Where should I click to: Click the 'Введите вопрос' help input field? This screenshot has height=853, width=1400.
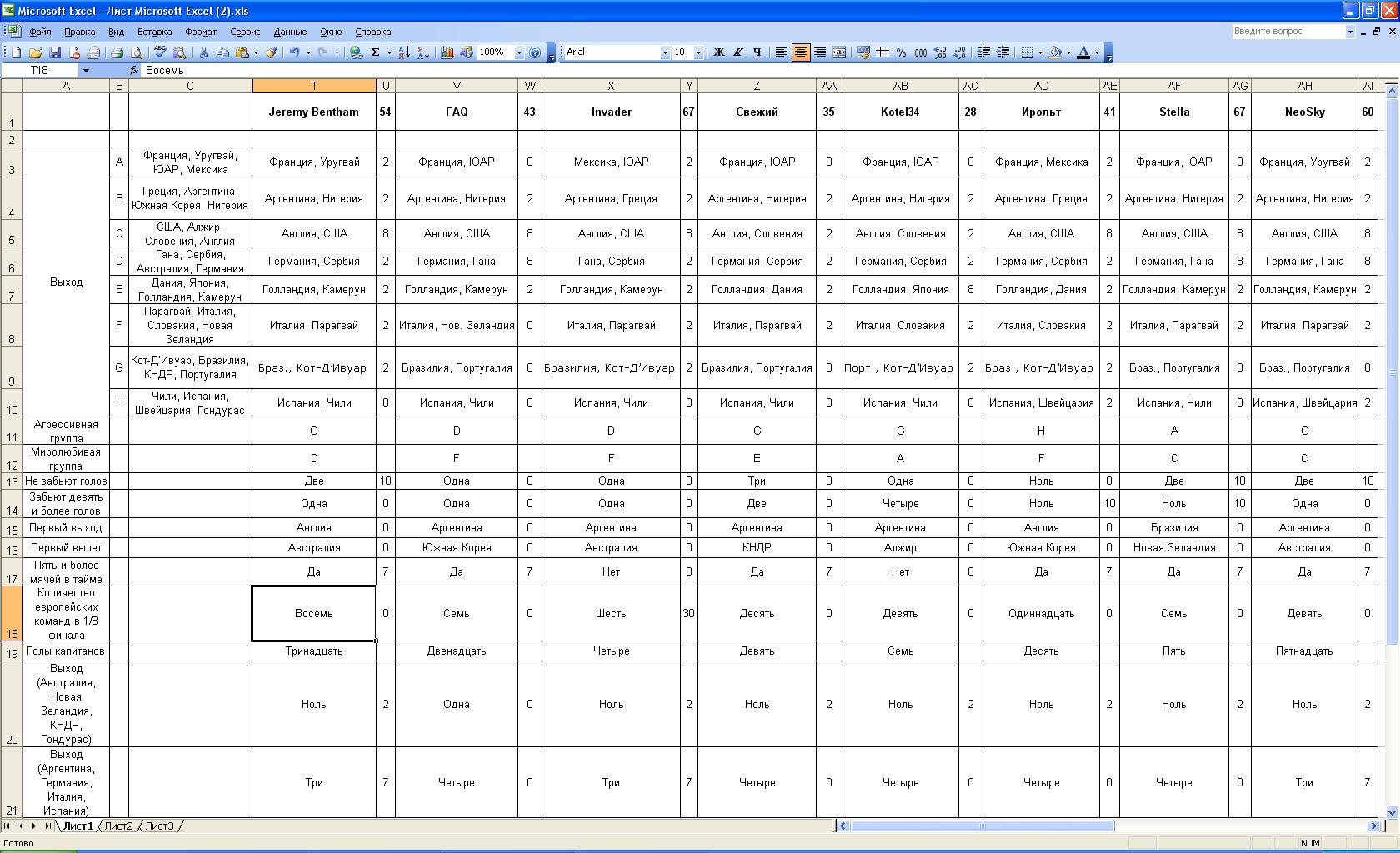pyautogui.click(x=1287, y=32)
